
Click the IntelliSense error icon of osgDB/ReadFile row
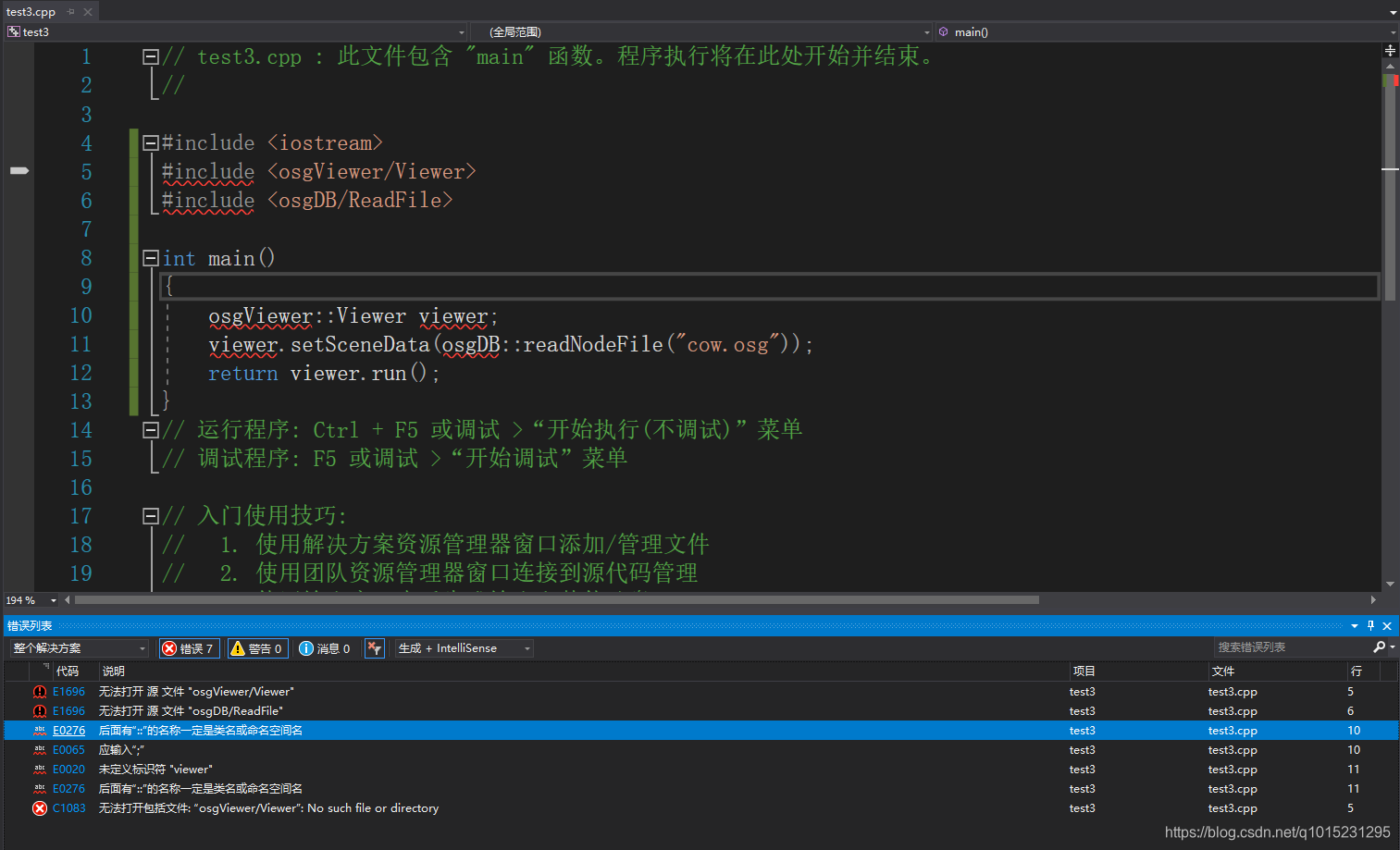[x=40, y=711]
